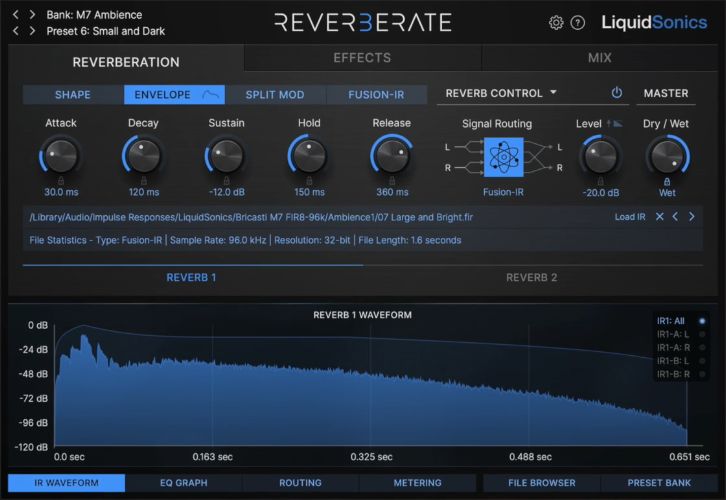This screenshot has width=726, height=500.
Task: Switch to Reverb 2 tab
Action: 532,277
